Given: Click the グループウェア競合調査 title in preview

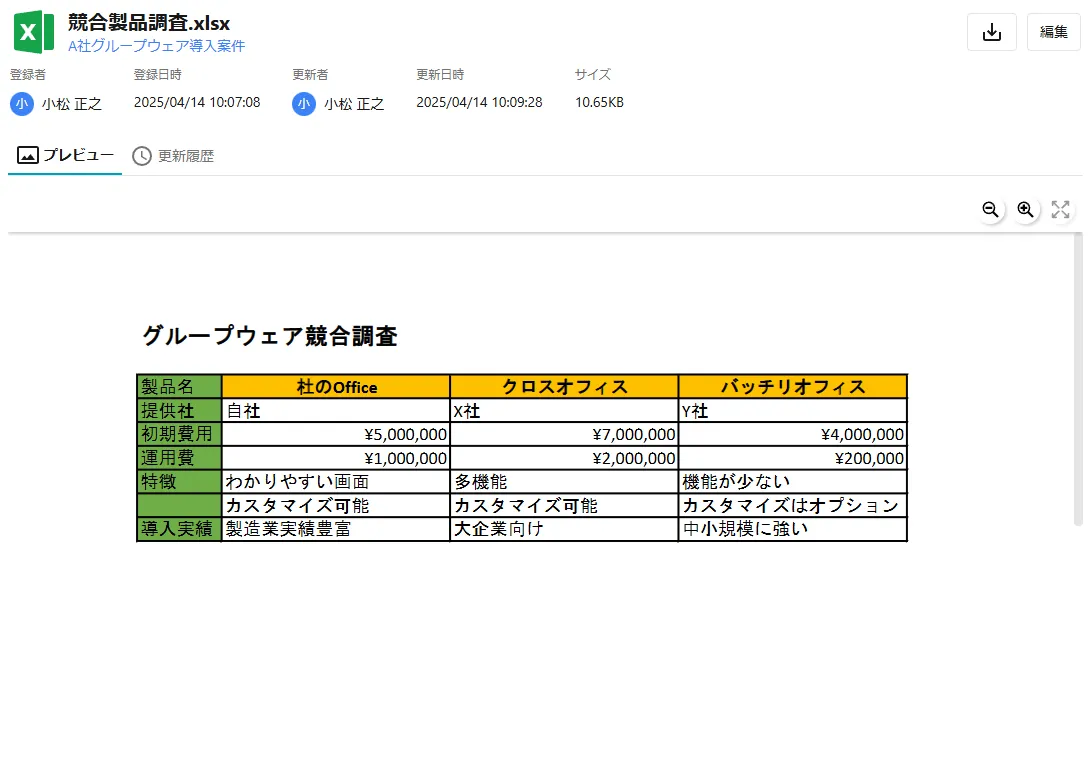Looking at the screenshot, I should pyautogui.click(x=271, y=337).
